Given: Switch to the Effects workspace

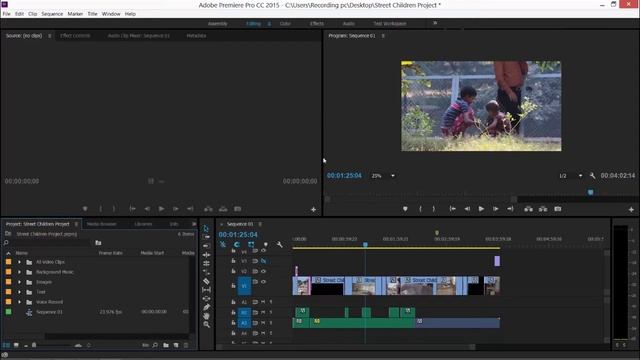Looking at the screenshot, I should 317,24.
